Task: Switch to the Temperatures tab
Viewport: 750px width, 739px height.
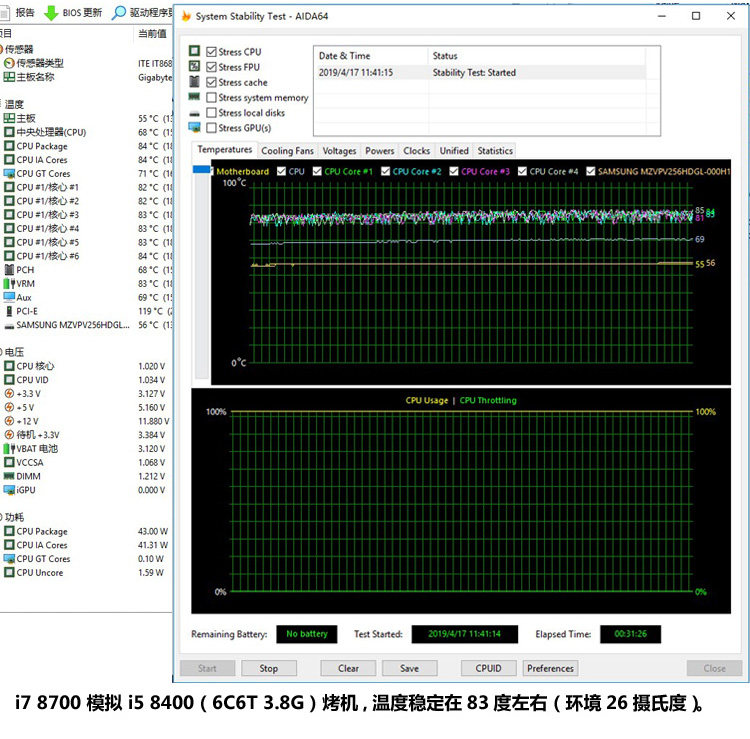Action: tap(225, 150)
